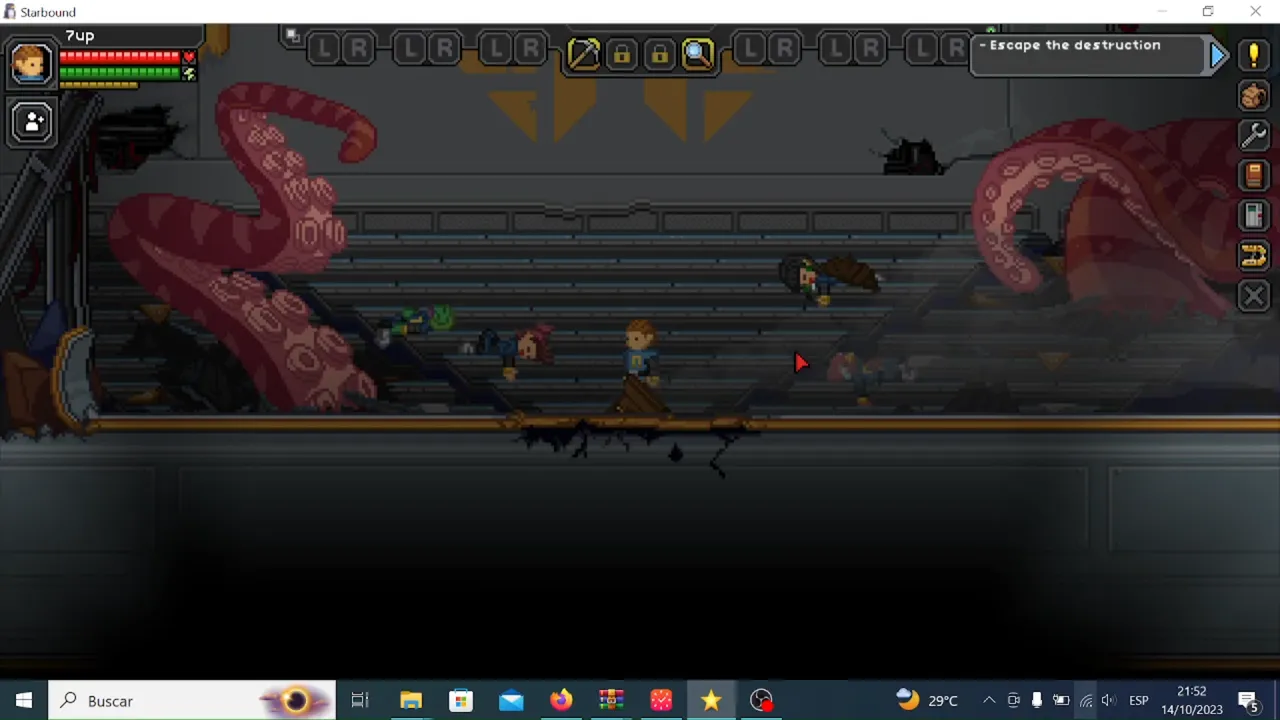Click the locked slot beside Inspect tool
This screenshot has width=1280, height=720.
[x=660, y=54]
